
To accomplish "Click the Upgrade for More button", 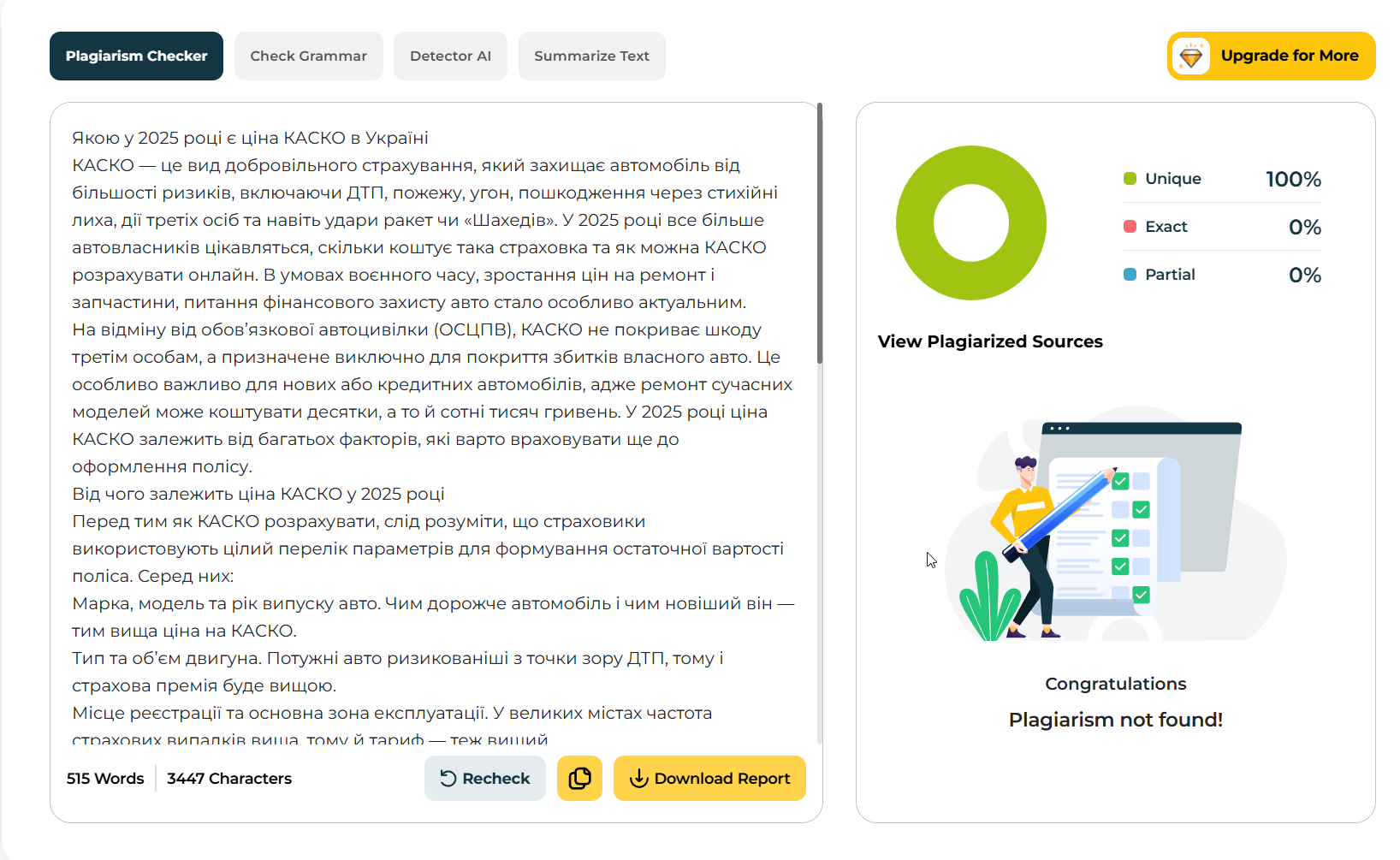I will (1271, 56).
